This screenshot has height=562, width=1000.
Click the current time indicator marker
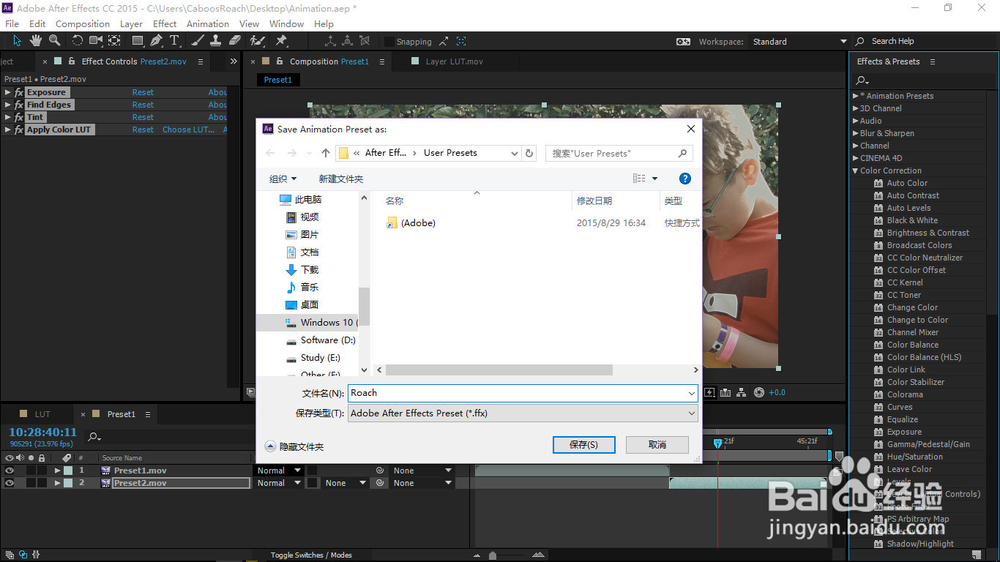click(x=717, y=443)
